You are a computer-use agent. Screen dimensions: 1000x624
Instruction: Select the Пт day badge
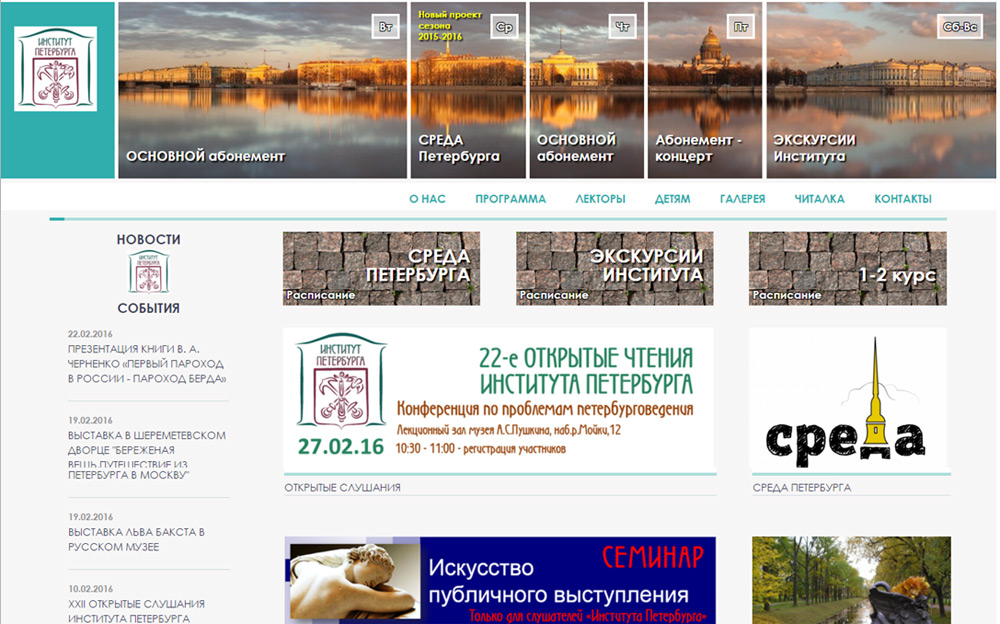coord(740,27)
